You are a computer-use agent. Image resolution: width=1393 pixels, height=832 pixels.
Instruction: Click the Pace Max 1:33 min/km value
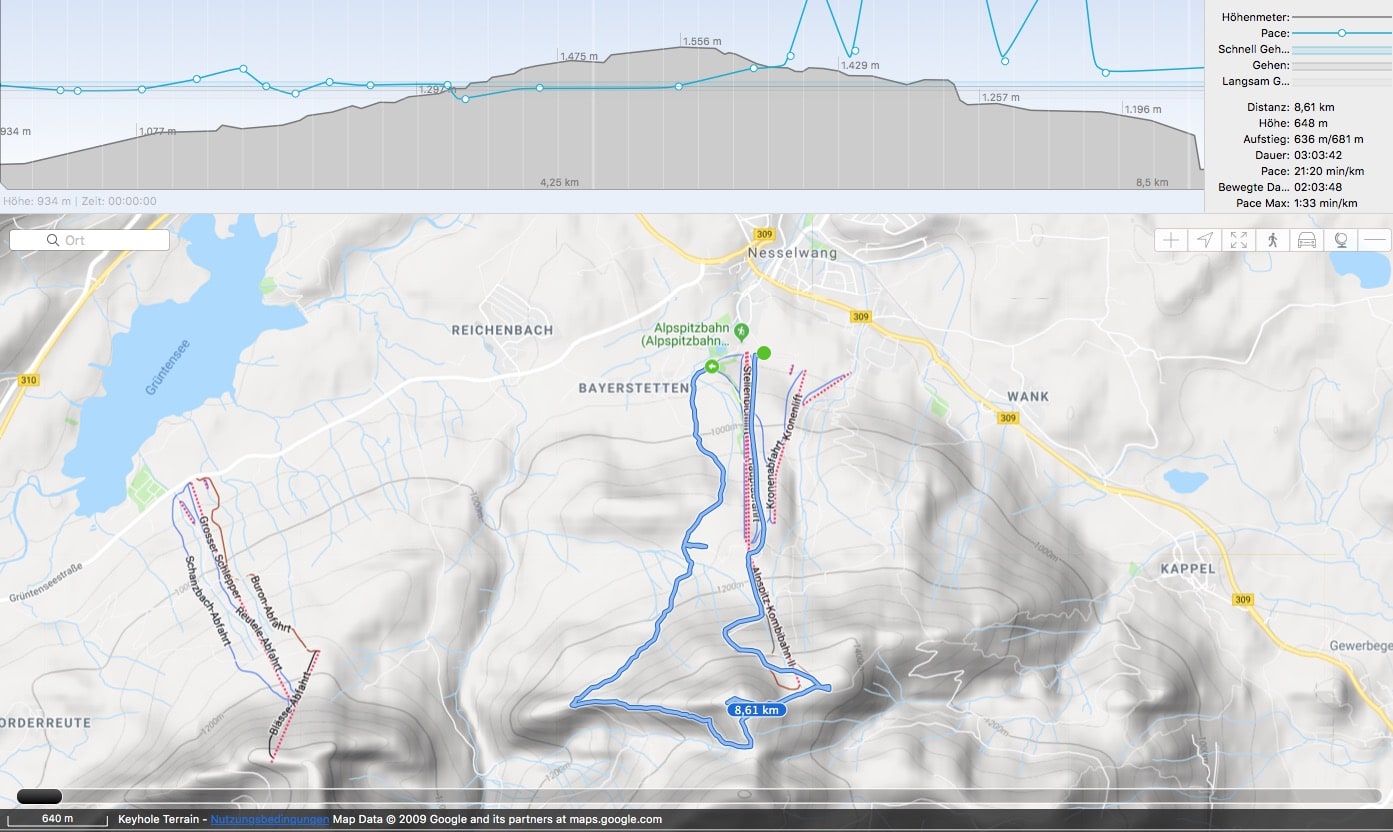(1325, 203)
